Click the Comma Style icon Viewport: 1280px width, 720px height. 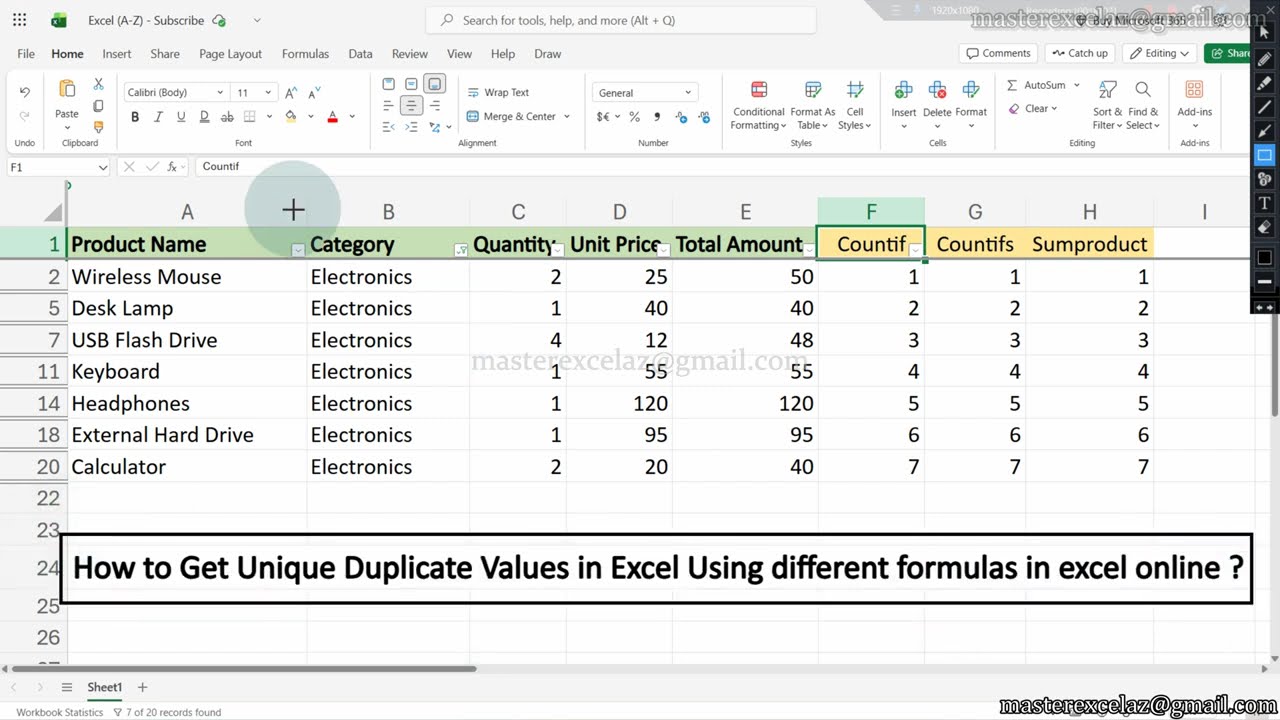tap(655, 117)
